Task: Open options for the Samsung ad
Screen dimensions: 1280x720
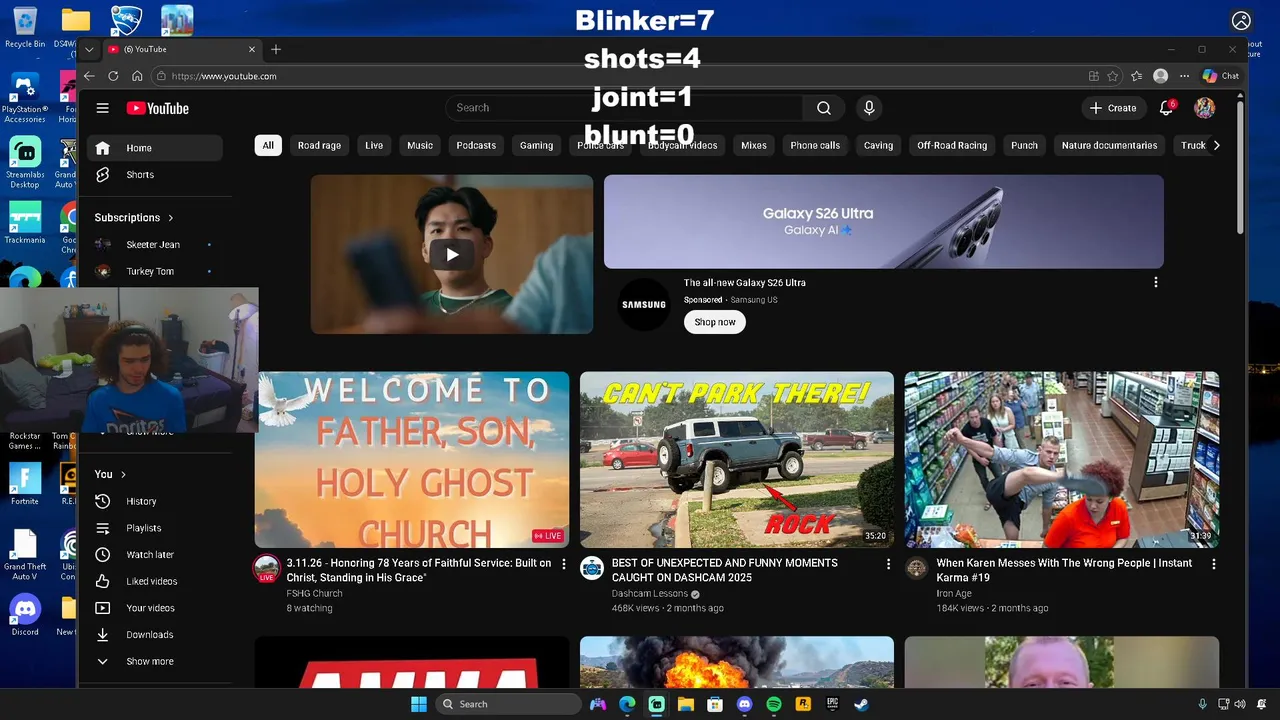Action: 1156,283
